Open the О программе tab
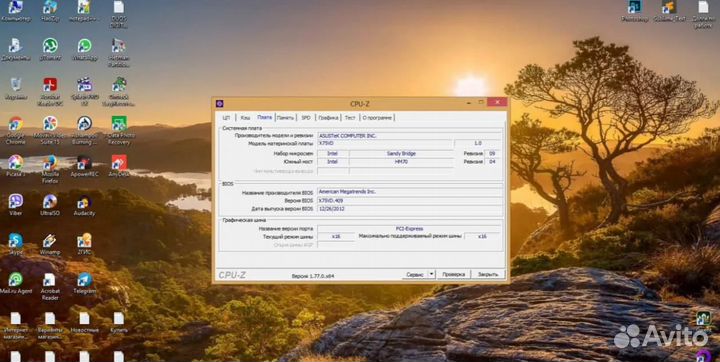Image resolution: width=720 pixels, height=362 pixels. [377, 118]
